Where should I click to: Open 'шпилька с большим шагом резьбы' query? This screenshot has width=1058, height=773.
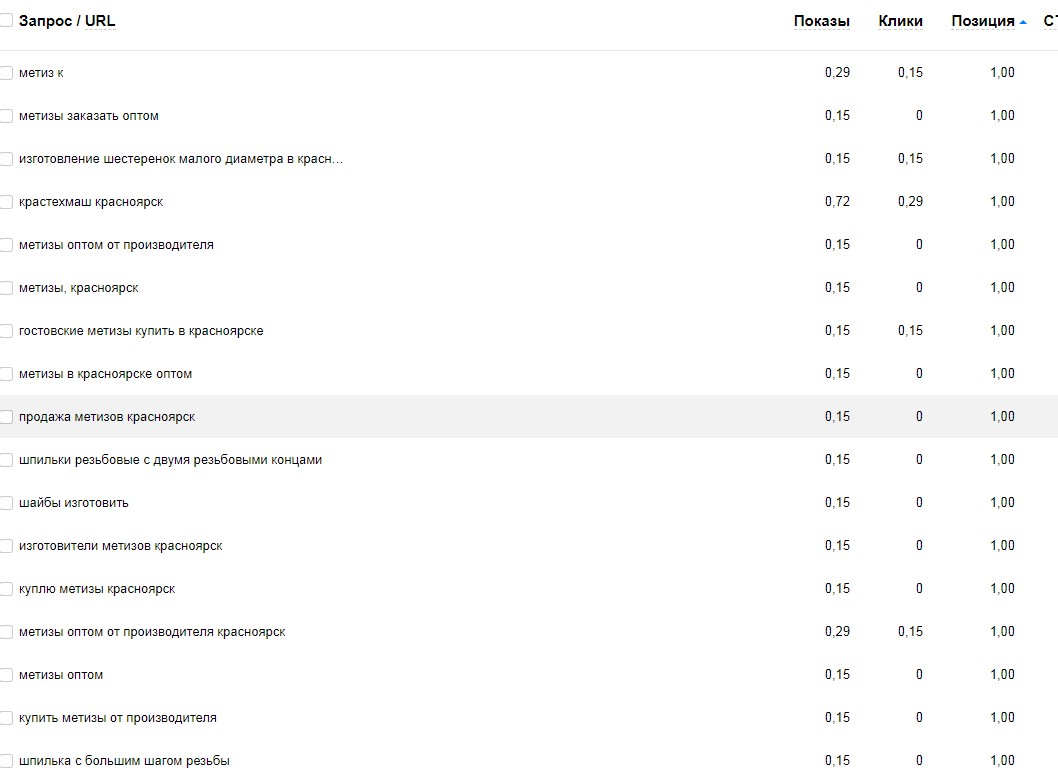[x=124, y=761]
